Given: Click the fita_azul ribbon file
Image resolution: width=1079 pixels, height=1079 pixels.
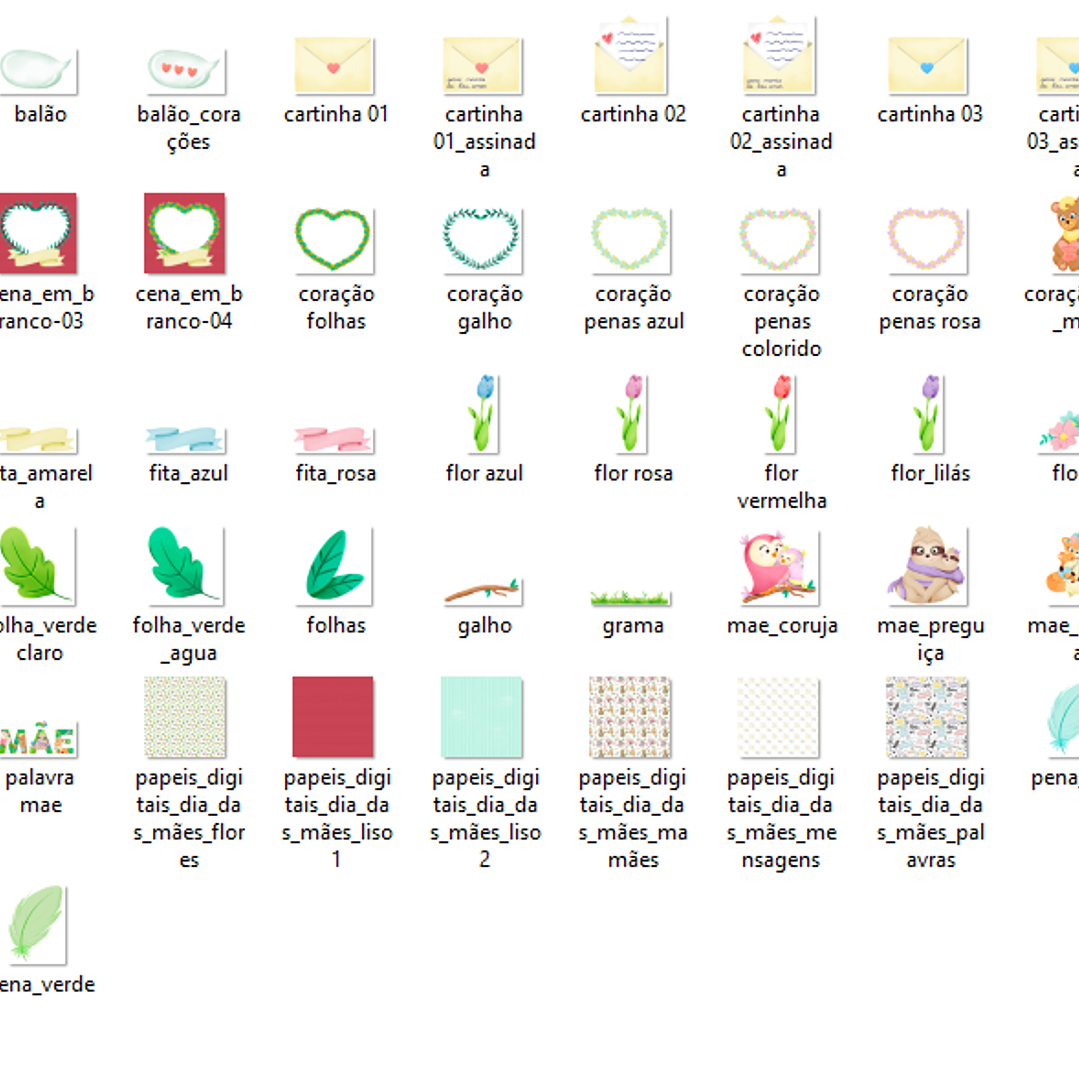Looking at the screenshot, I should [187, 440].
